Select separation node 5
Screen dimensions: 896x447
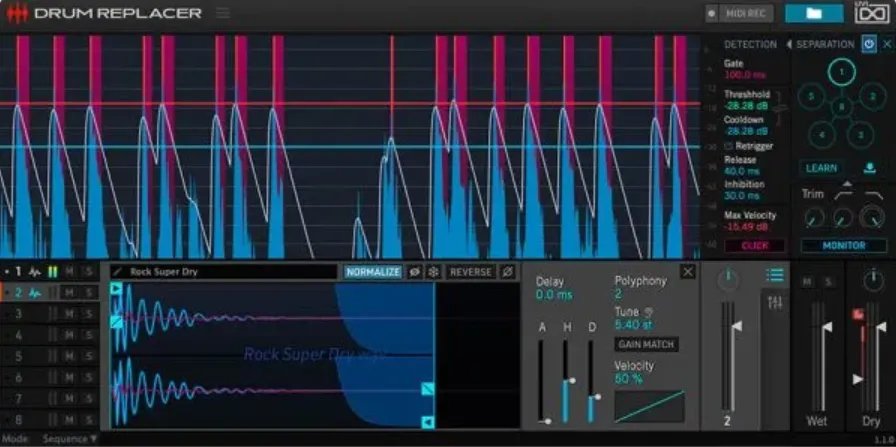810,97
